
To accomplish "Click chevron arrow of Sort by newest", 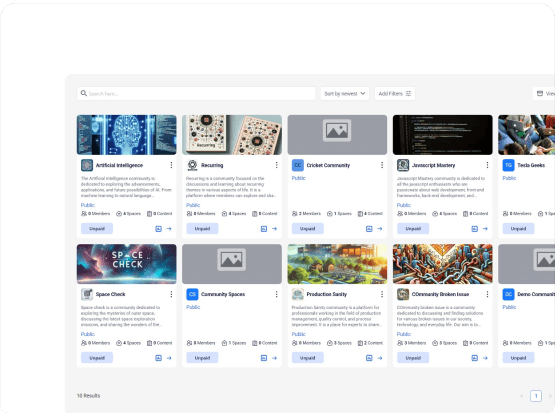I will (x=363, y=93).
